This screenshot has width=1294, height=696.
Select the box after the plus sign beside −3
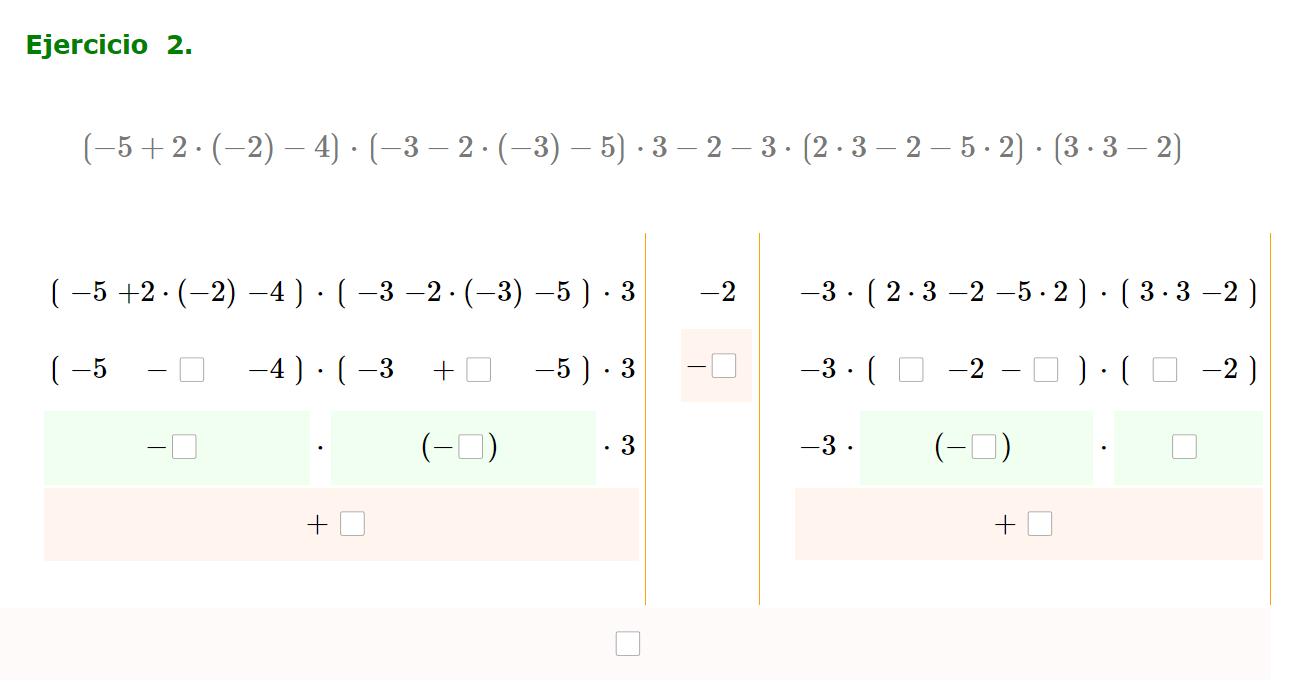(x=479, y=370)
